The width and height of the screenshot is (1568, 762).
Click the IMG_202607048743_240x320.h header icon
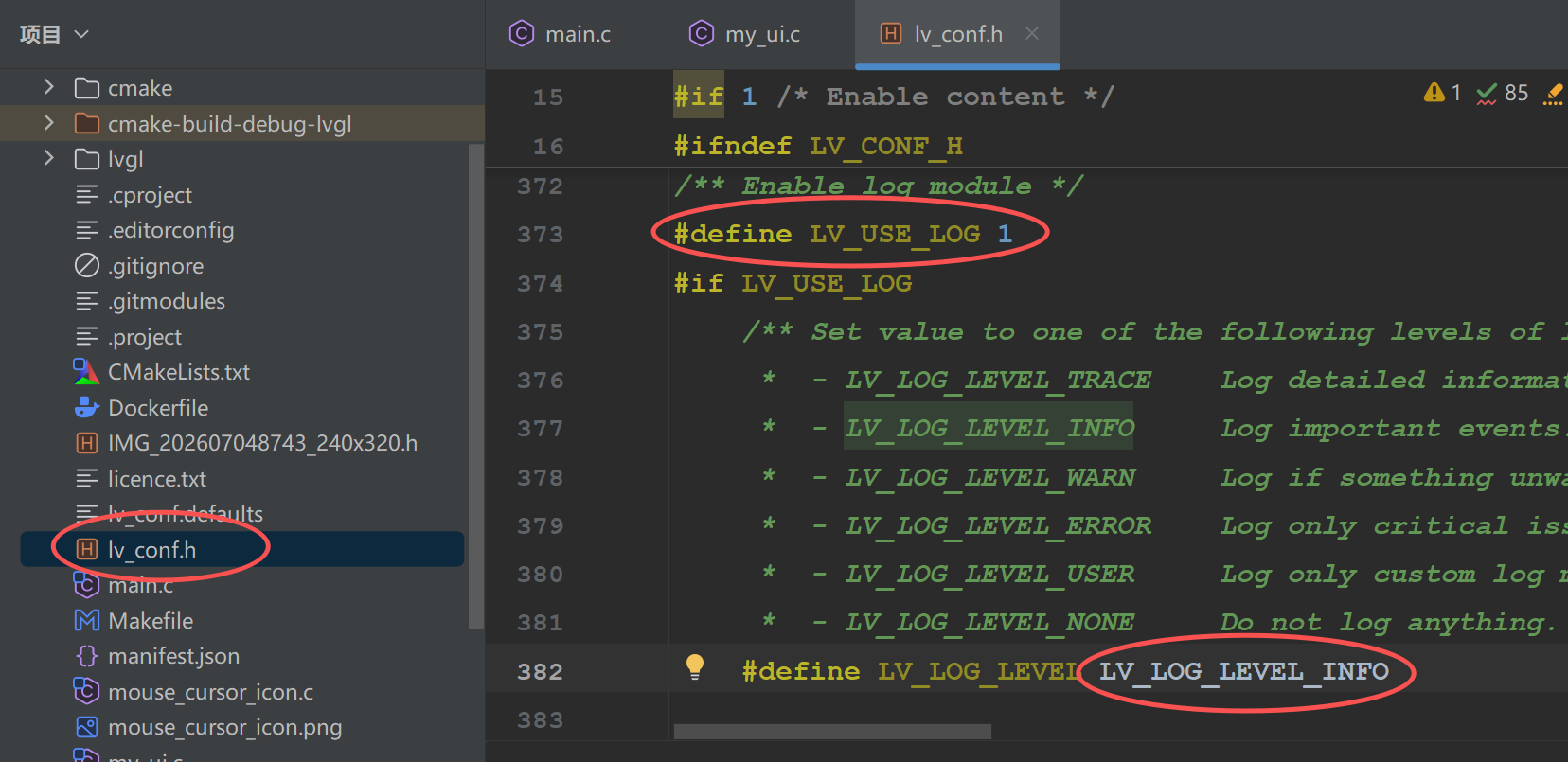[87, 443]
